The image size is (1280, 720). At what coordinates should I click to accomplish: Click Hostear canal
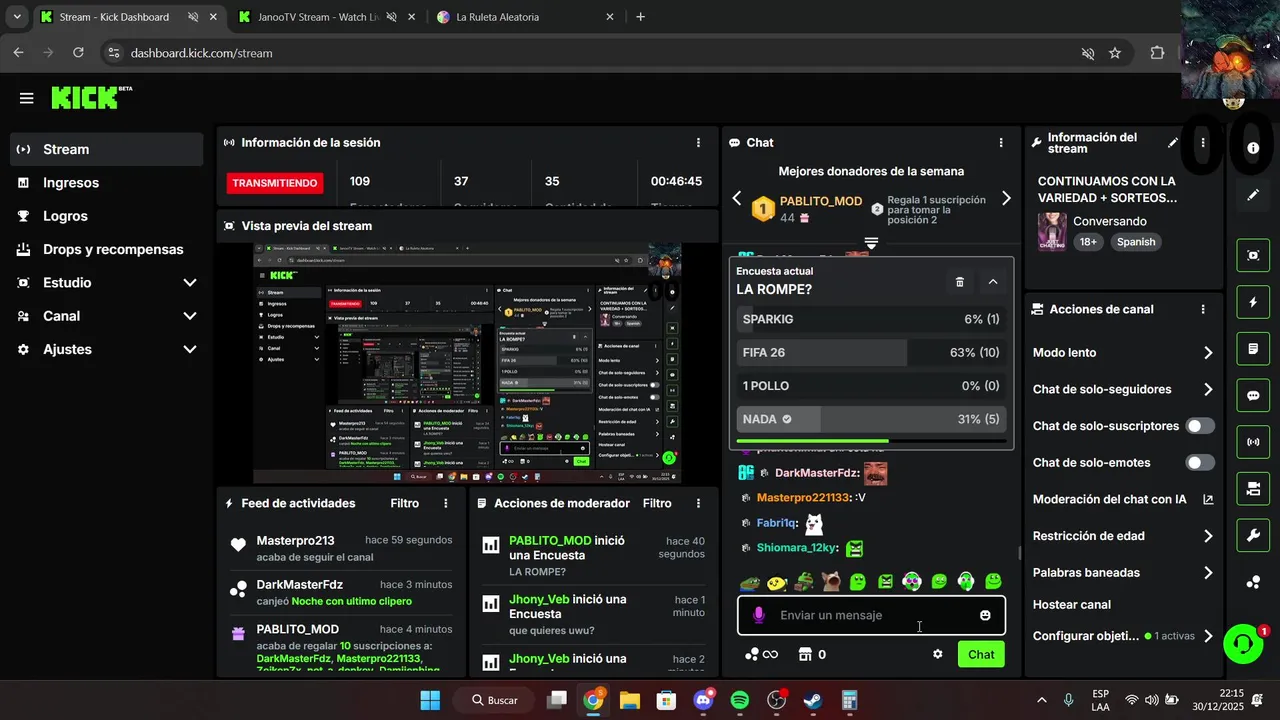pos(1072,604)
